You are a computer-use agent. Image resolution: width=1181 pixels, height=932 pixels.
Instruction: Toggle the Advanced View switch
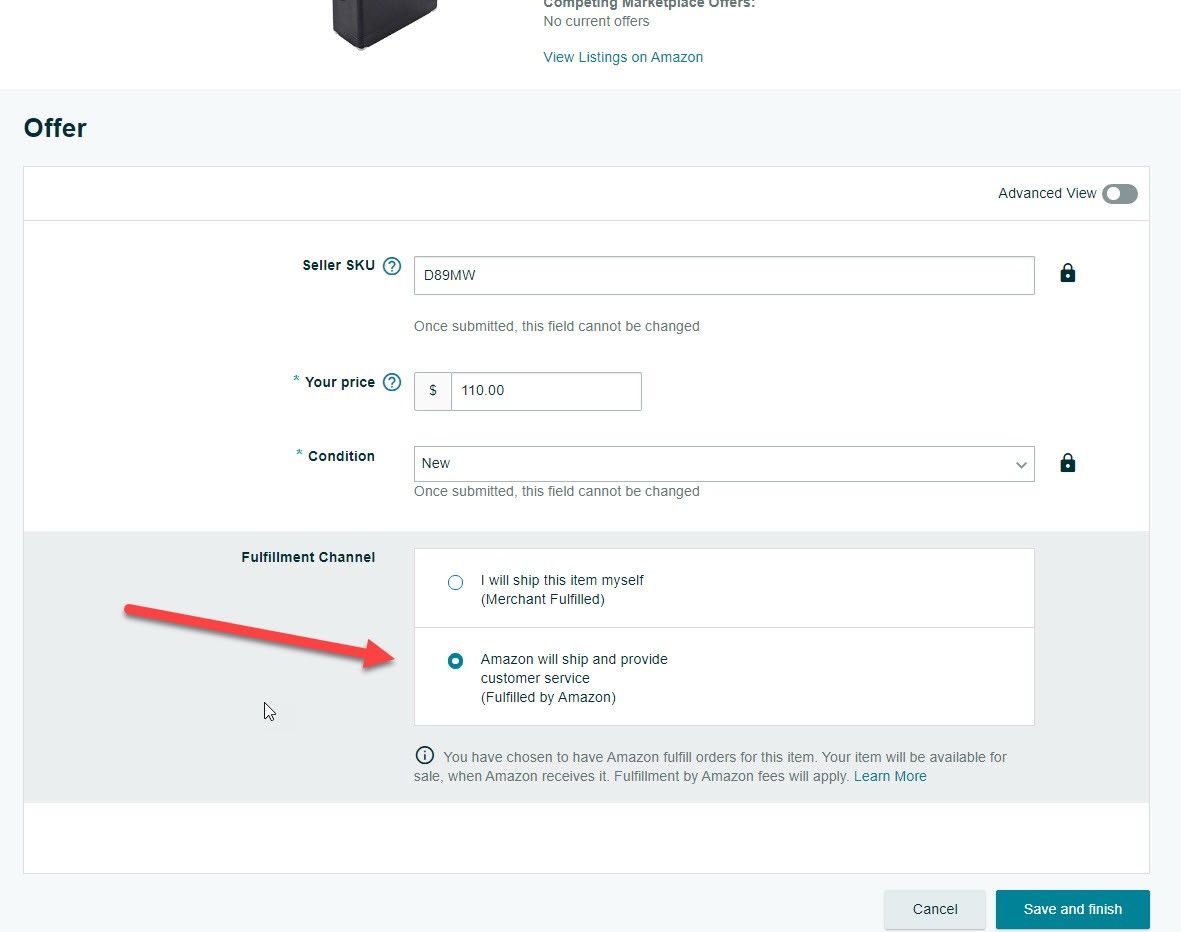[x=1119, y=194]
